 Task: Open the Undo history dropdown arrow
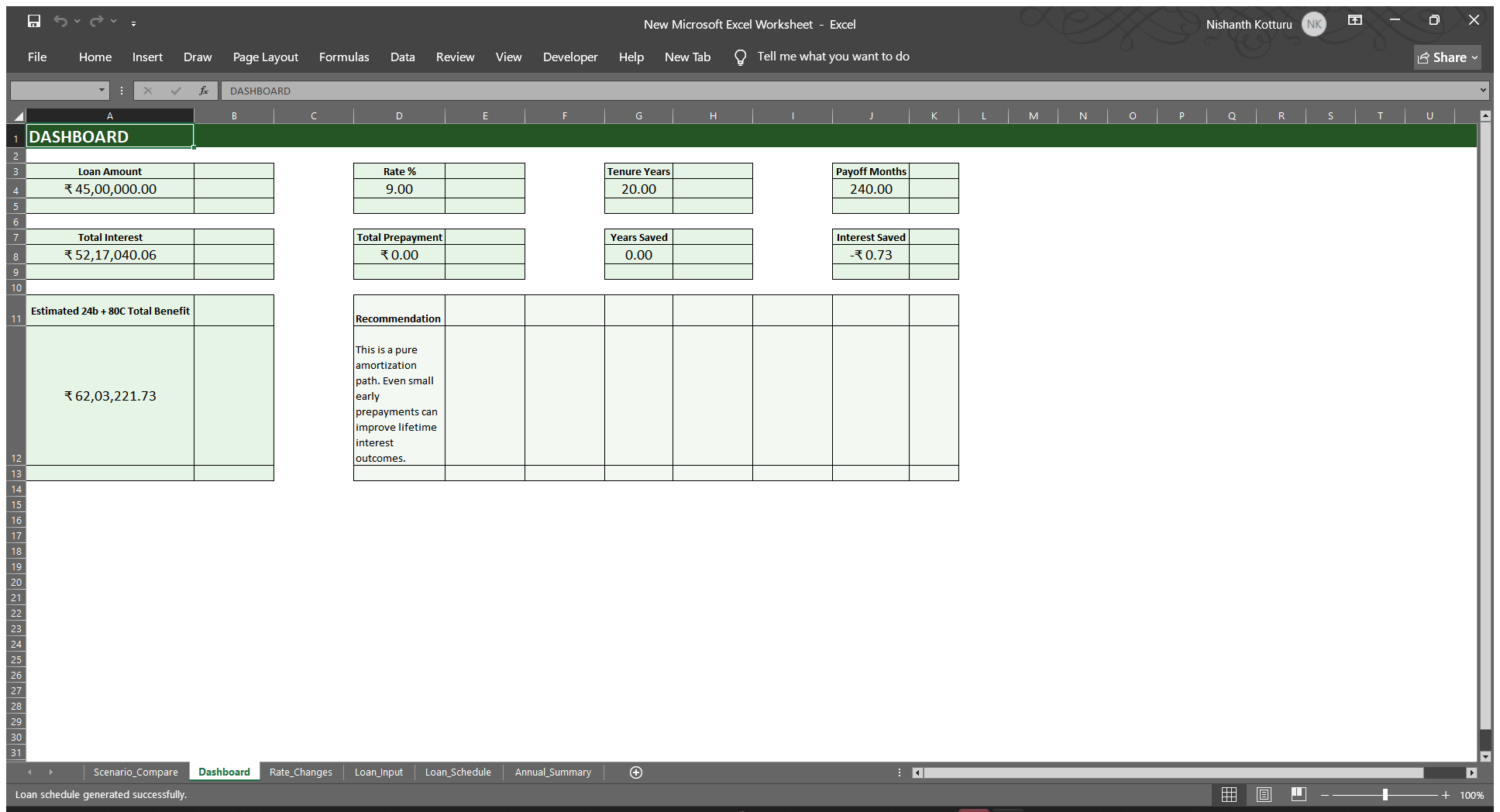point(77,22)
